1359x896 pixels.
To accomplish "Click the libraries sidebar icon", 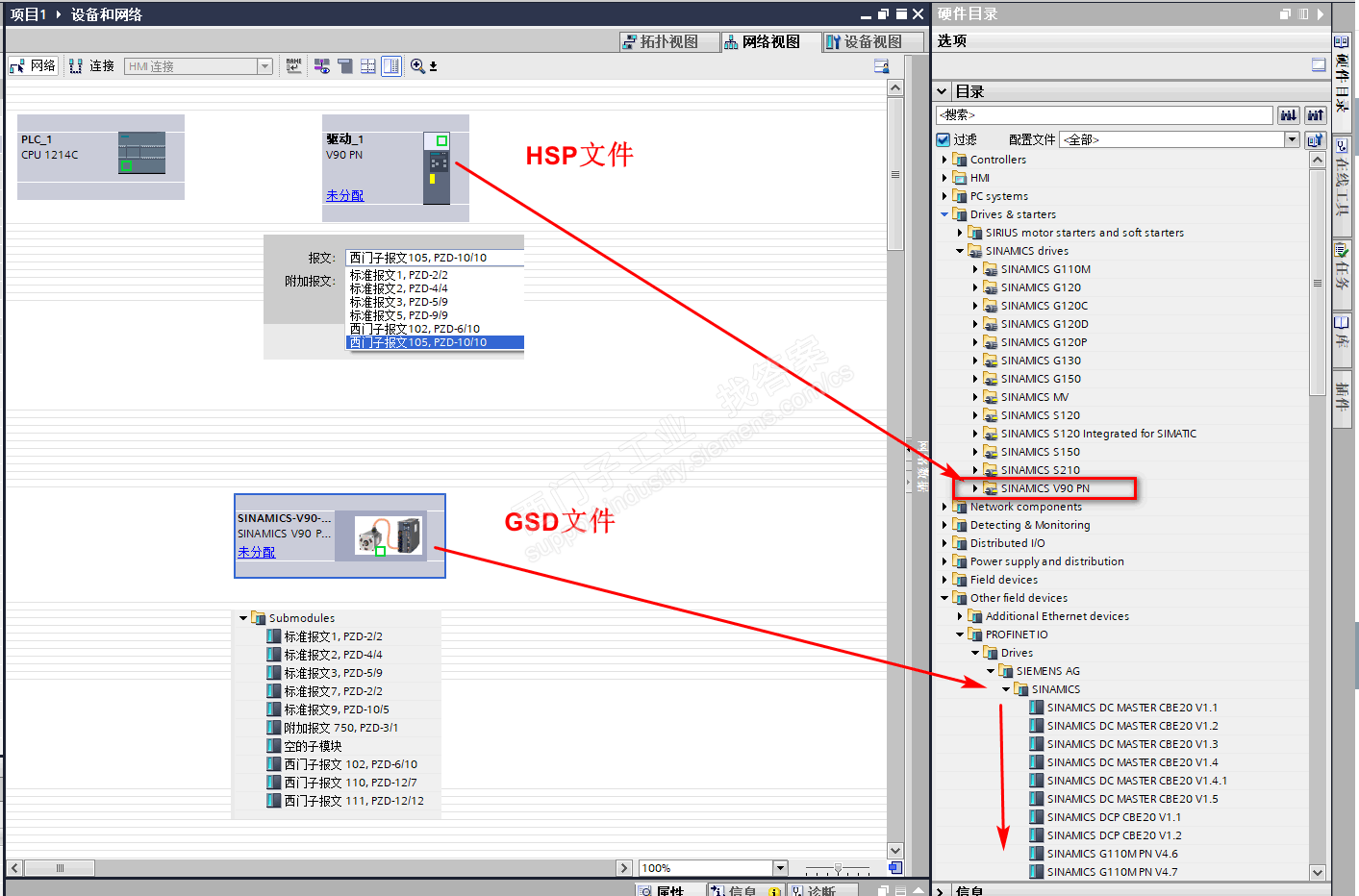I will (1341, 323).
